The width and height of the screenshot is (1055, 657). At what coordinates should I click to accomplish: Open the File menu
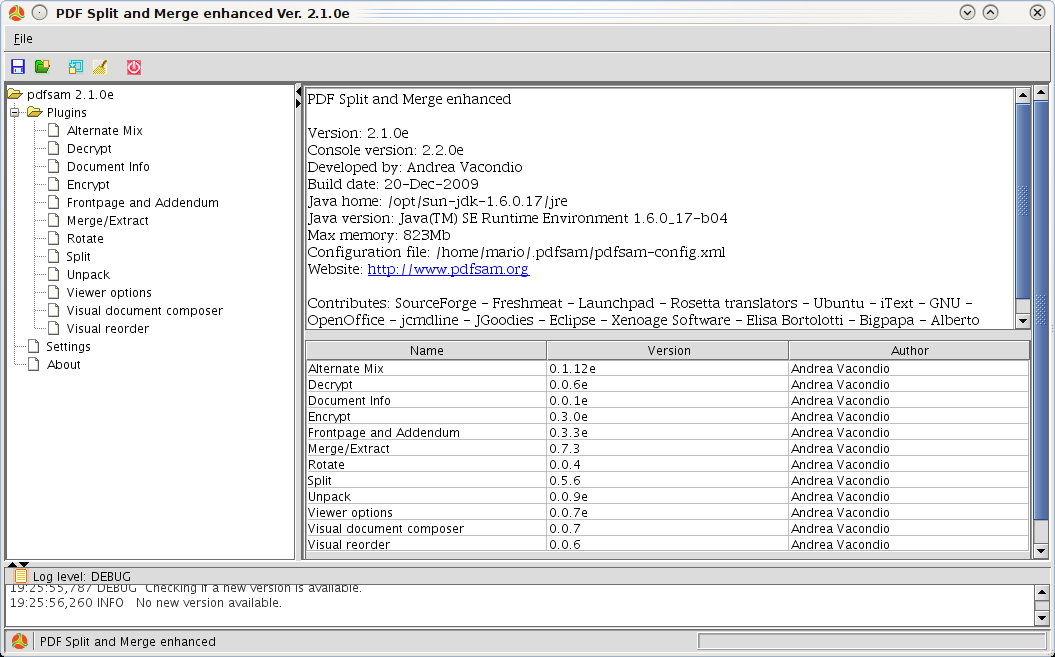[x=23, y=39]
